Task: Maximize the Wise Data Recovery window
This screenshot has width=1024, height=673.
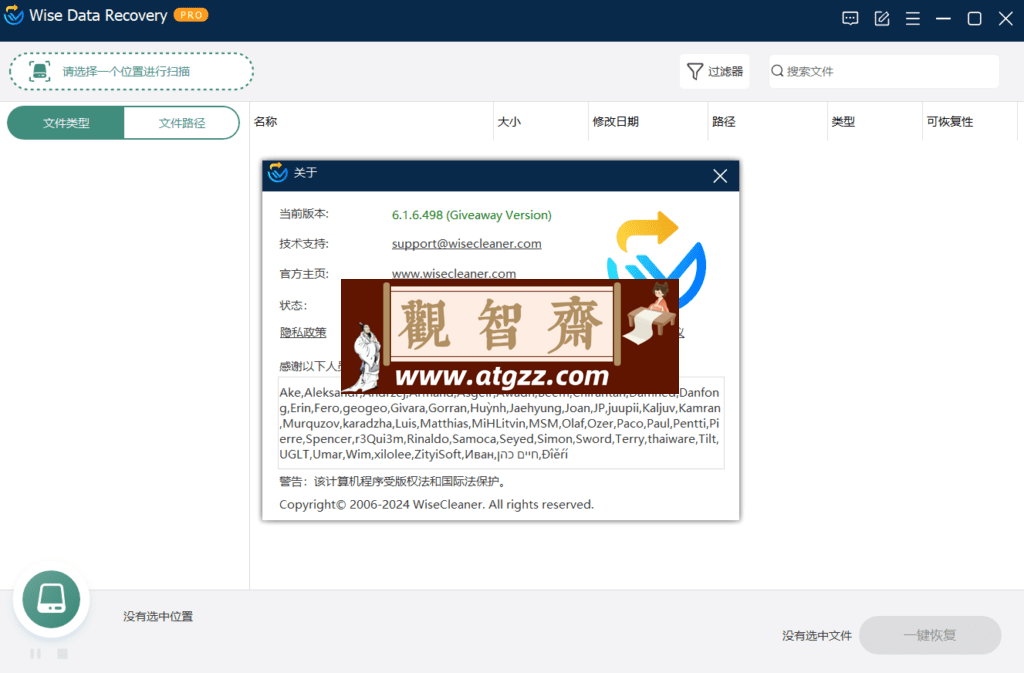Action: (974, 18)
